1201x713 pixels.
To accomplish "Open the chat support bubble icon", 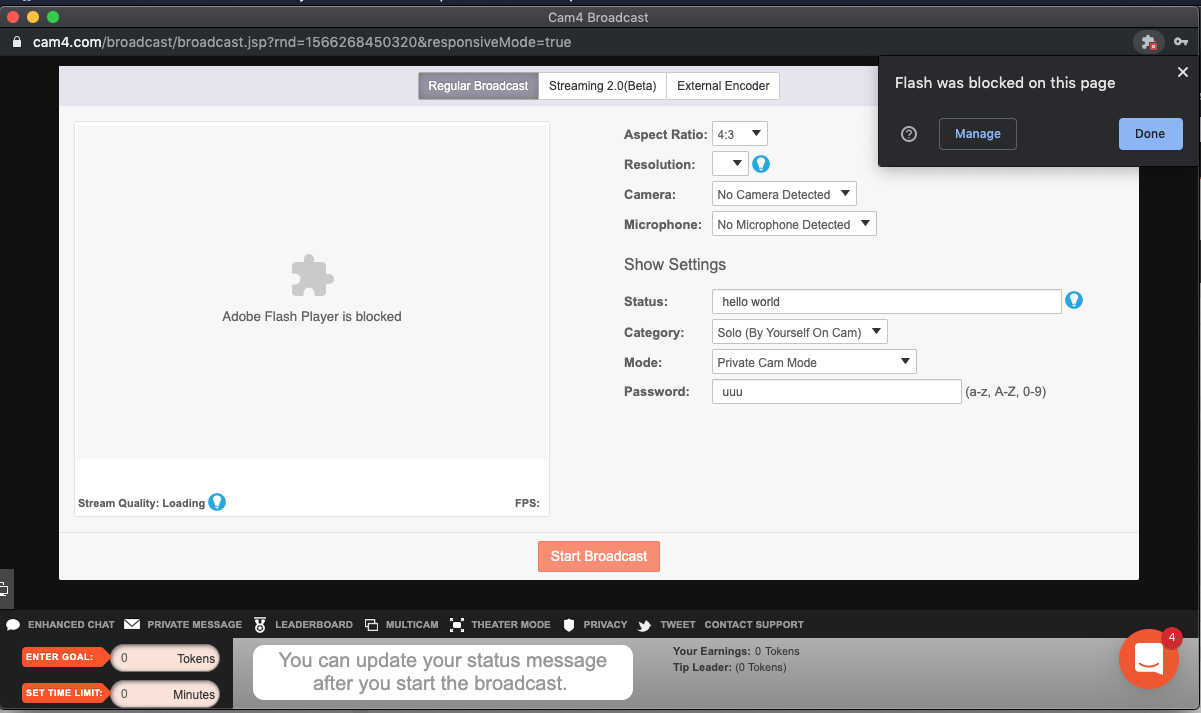I will coord(1148,659).
